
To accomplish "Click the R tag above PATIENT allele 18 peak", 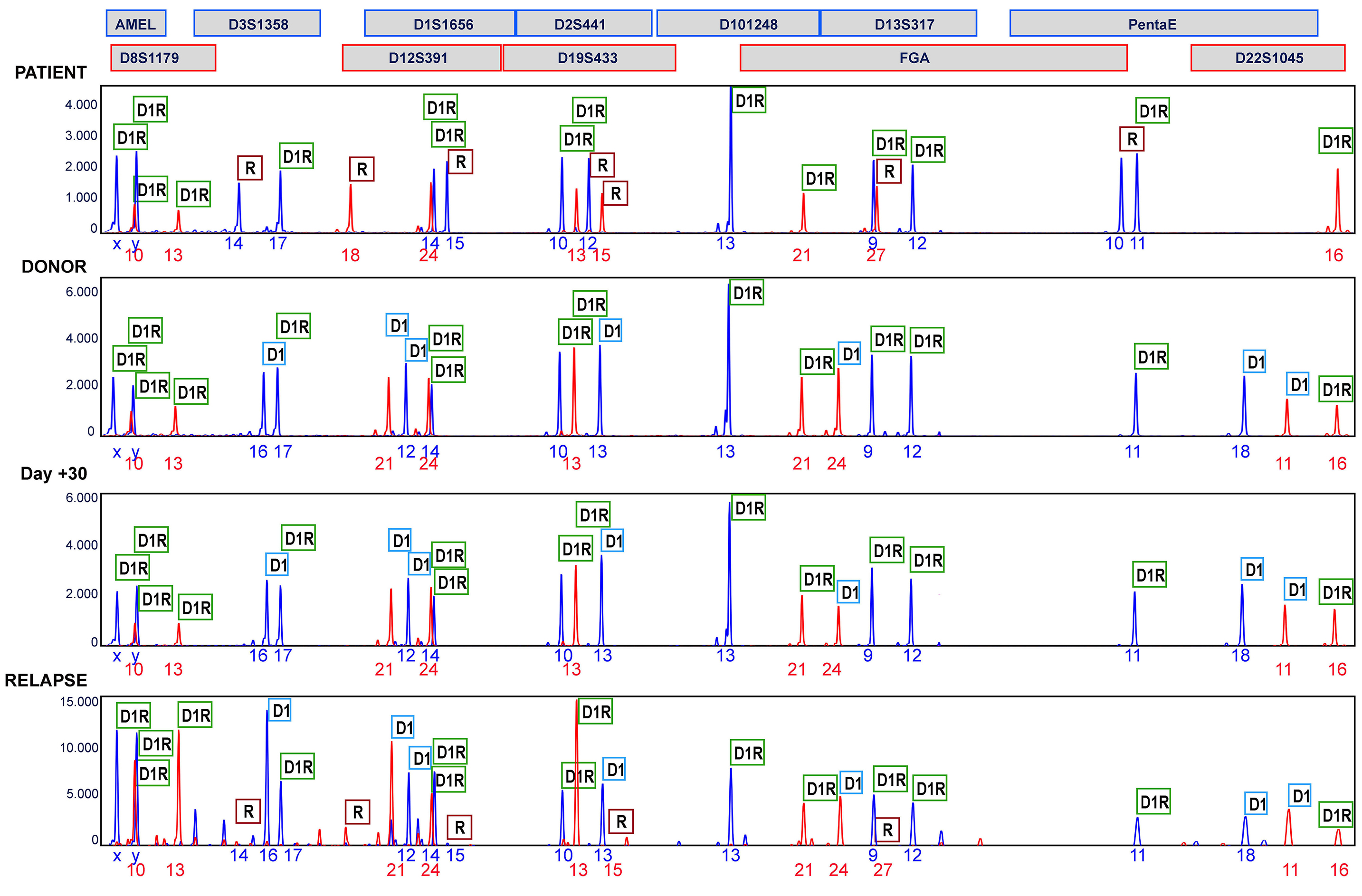I will point(362,169).
